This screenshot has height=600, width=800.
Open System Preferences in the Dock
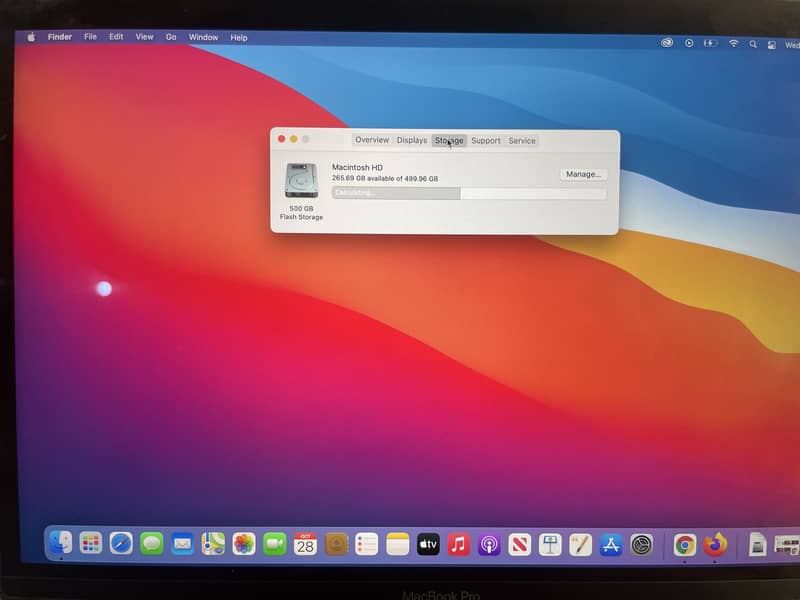point(642,545)
